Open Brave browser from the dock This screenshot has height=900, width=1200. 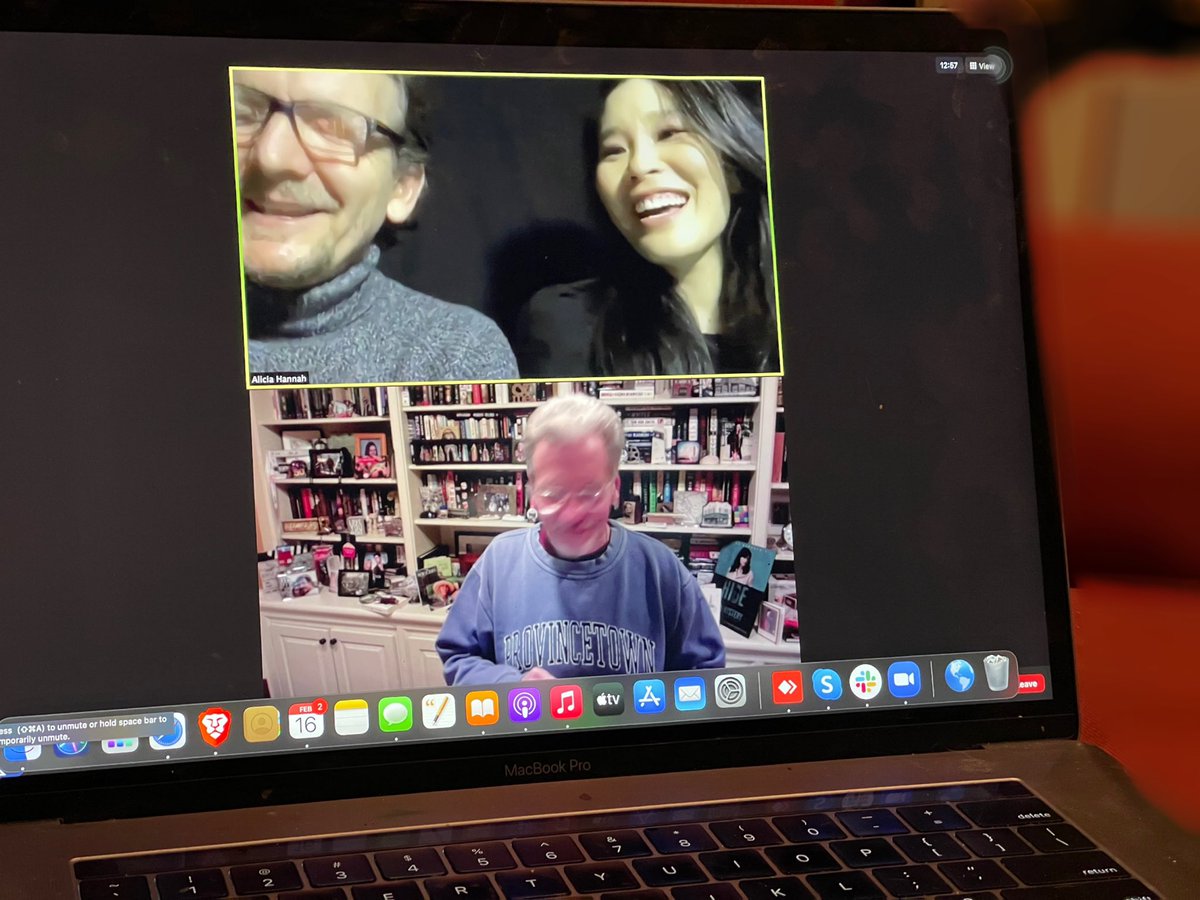215,726
